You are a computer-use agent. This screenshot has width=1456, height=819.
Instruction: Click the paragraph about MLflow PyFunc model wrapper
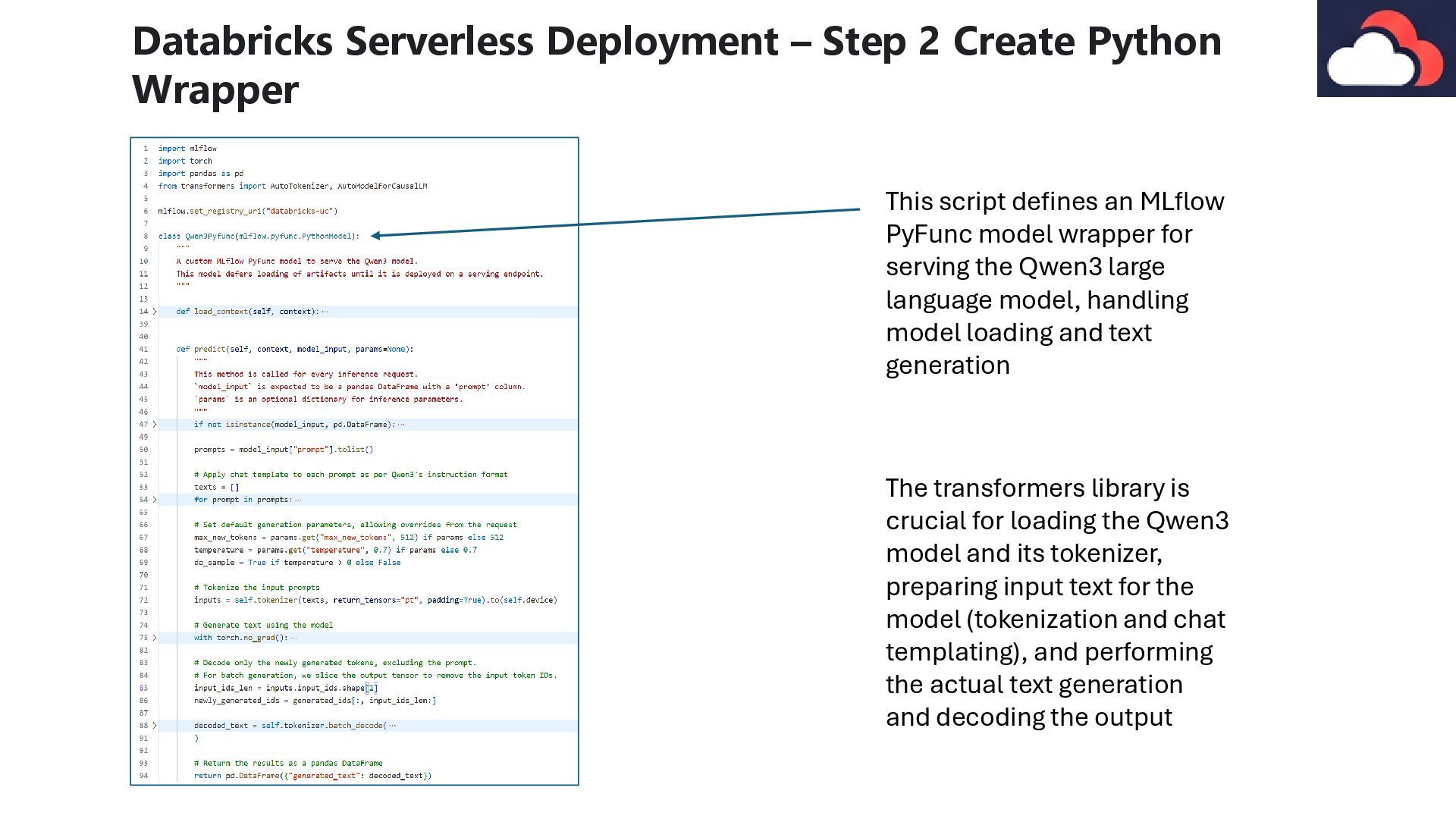(x=1054, y=283)
